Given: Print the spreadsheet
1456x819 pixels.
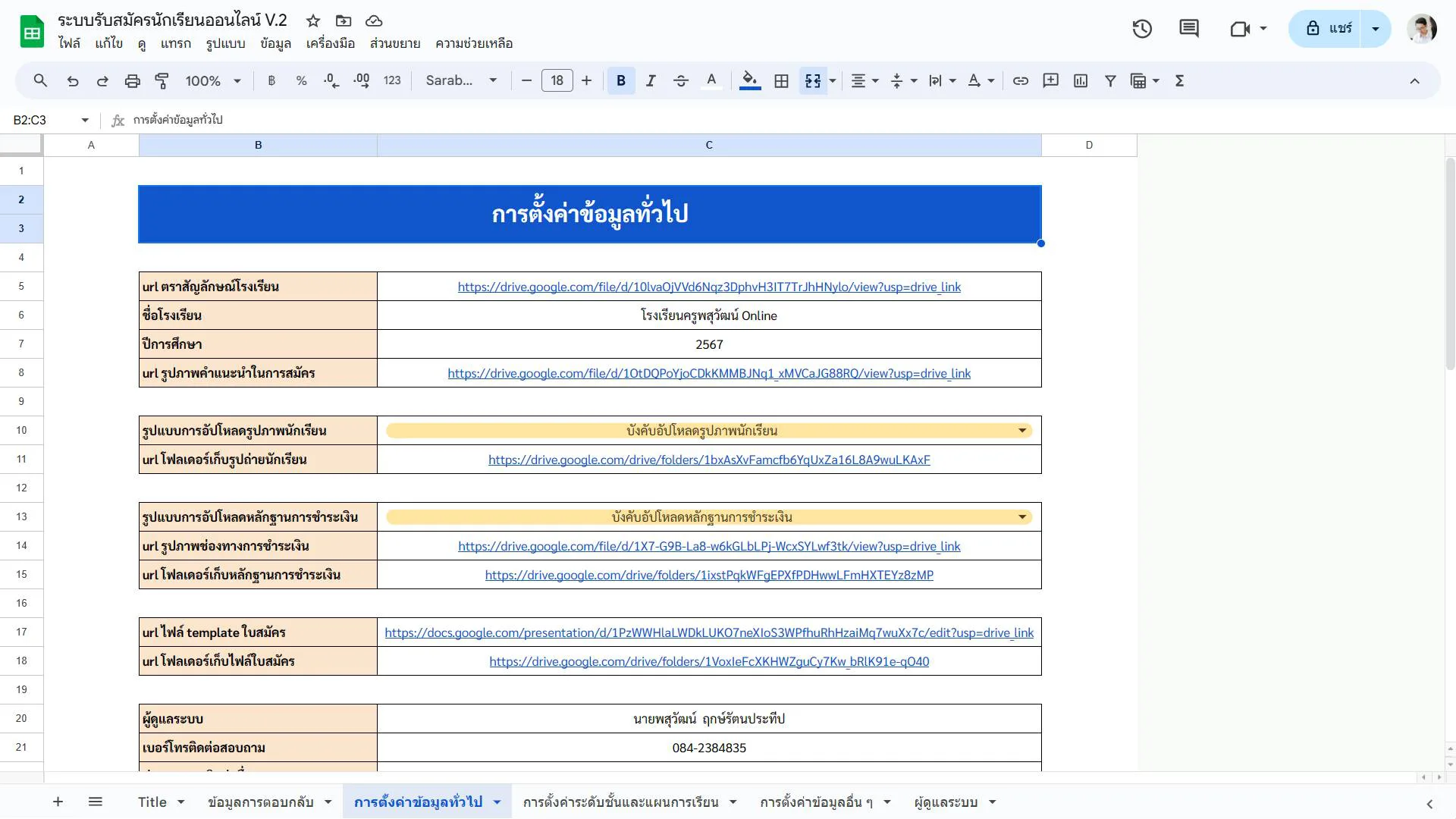Looking at the screenshot, I should (133, 80).
